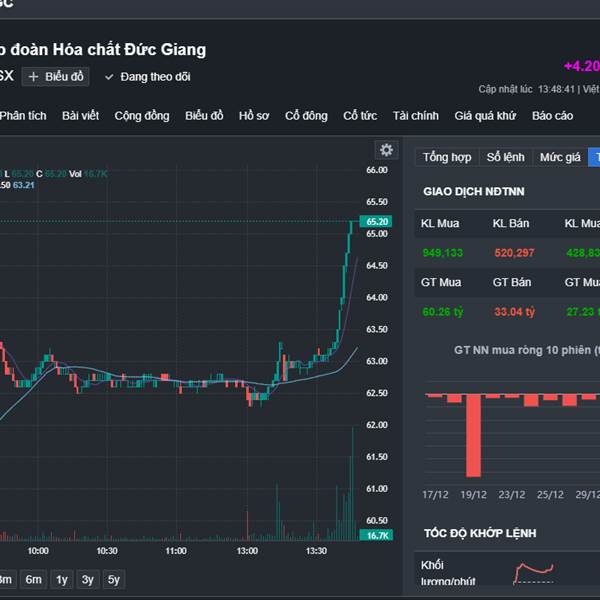
Task: Open the Cổ tức tab
Action: click(x=360, y=116)
